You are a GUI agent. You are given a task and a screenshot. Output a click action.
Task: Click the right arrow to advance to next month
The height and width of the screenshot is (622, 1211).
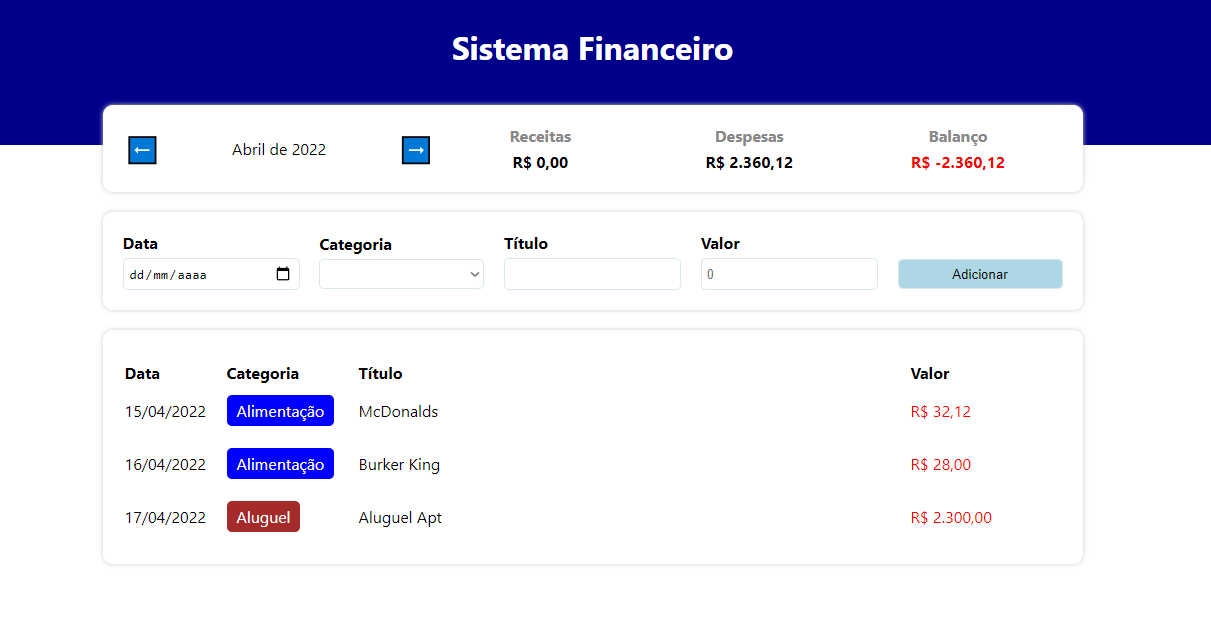(x=415, y=150)
